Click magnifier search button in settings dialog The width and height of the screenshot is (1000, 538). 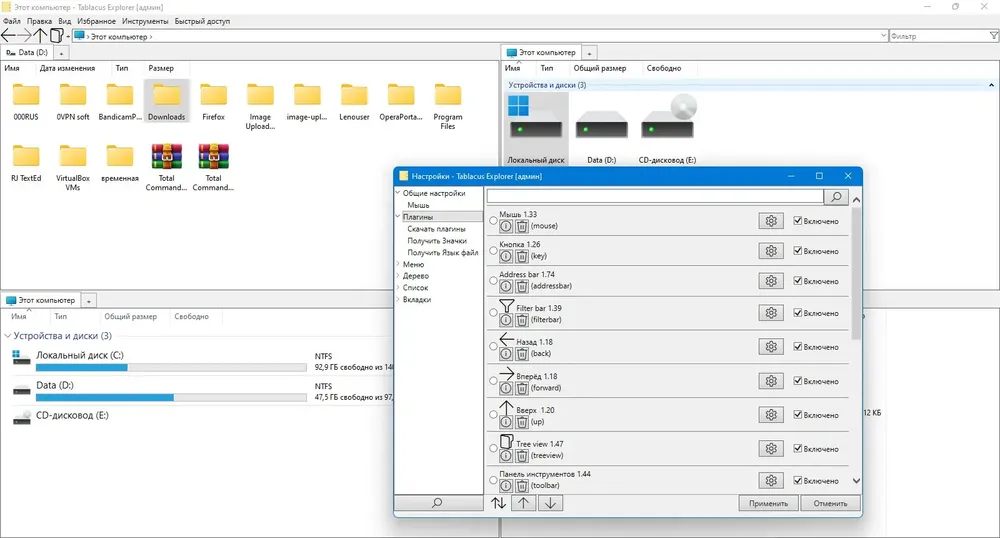pyautogui.click(x=836, y=197)
